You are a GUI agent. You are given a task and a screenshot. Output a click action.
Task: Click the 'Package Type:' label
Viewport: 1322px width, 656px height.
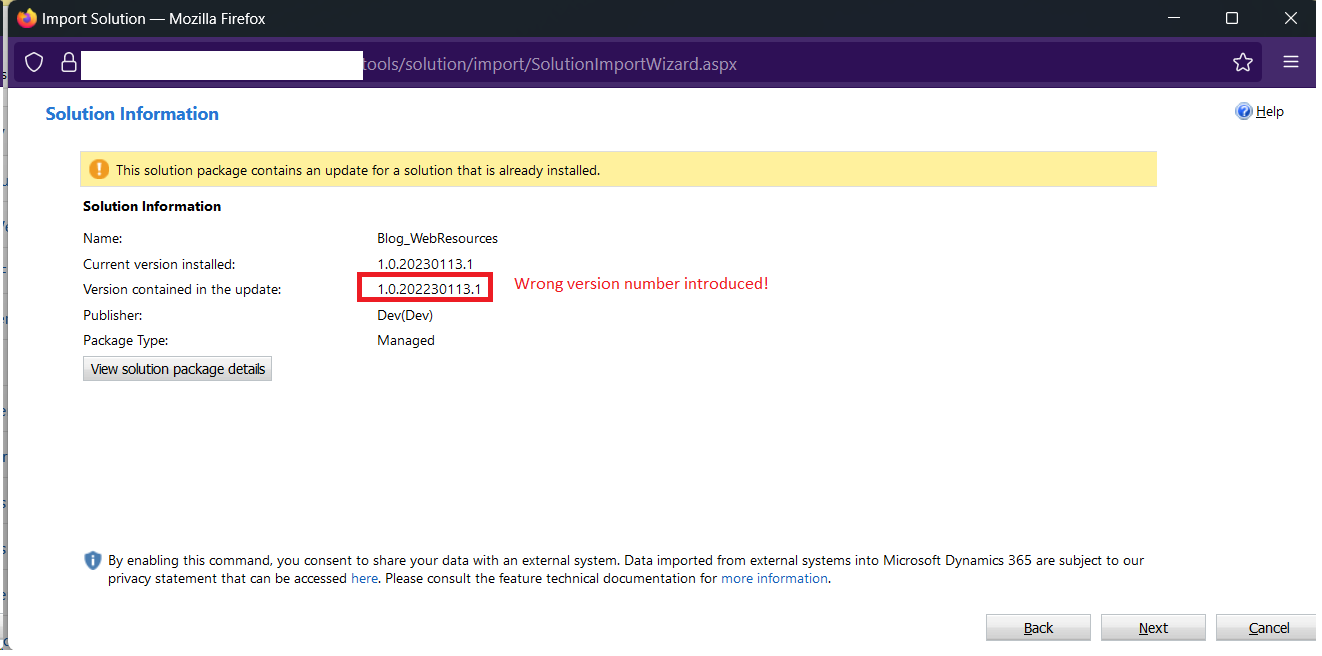click(125, 340)
